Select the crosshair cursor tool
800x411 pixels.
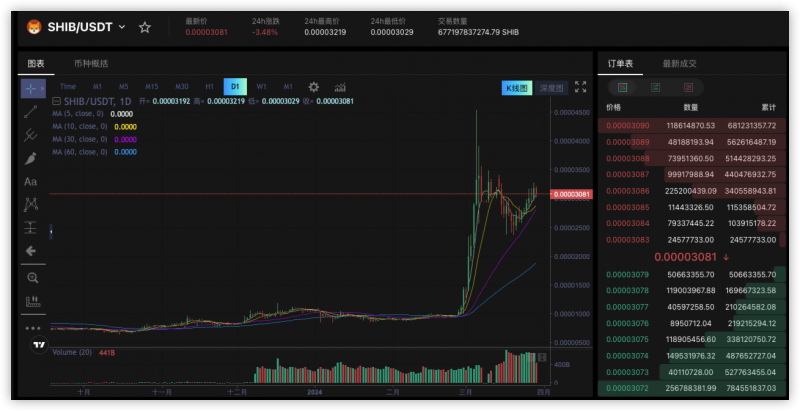click(x=31, y=89)
